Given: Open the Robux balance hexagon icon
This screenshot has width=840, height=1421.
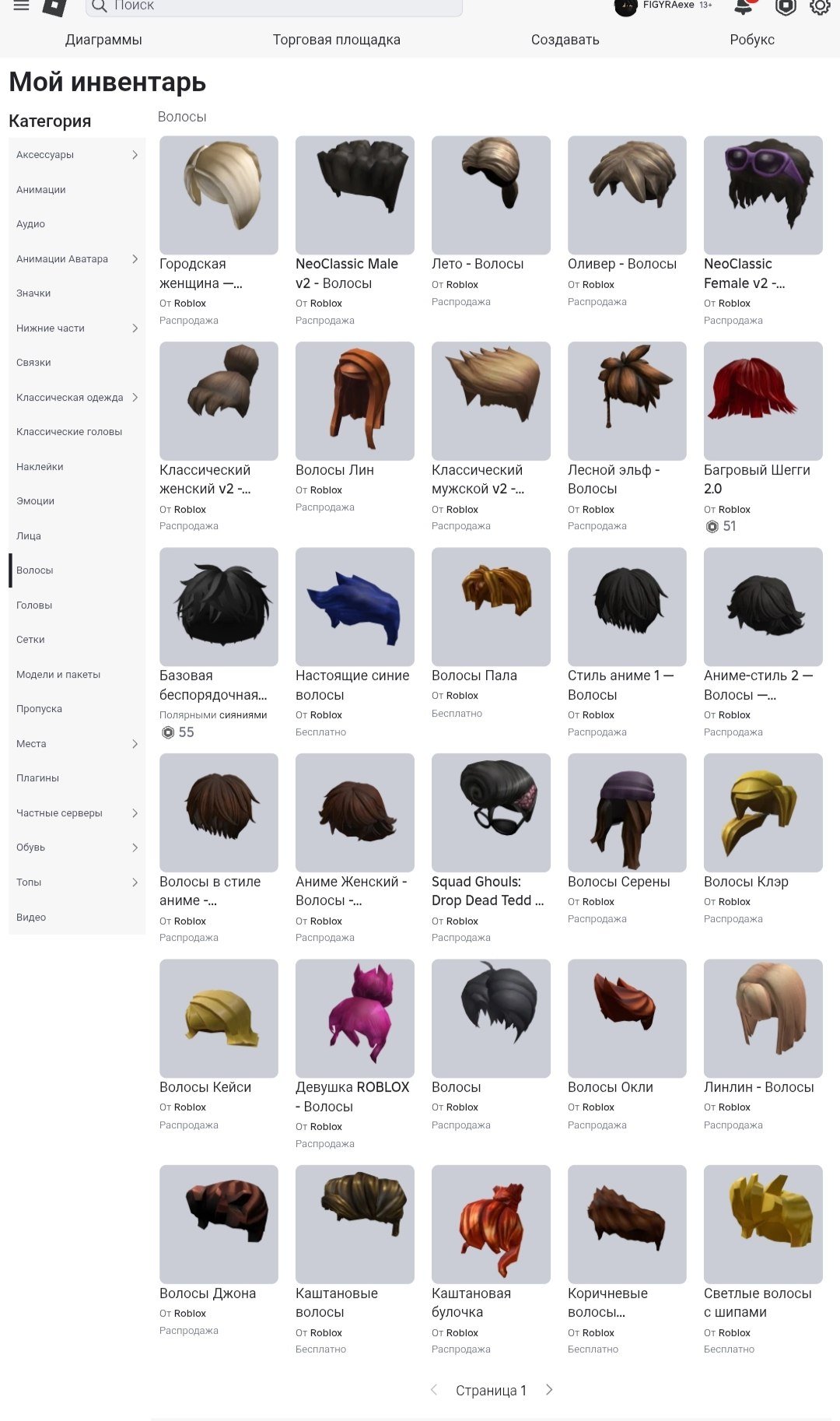Looking at the screenshot, I should [786, 6].
